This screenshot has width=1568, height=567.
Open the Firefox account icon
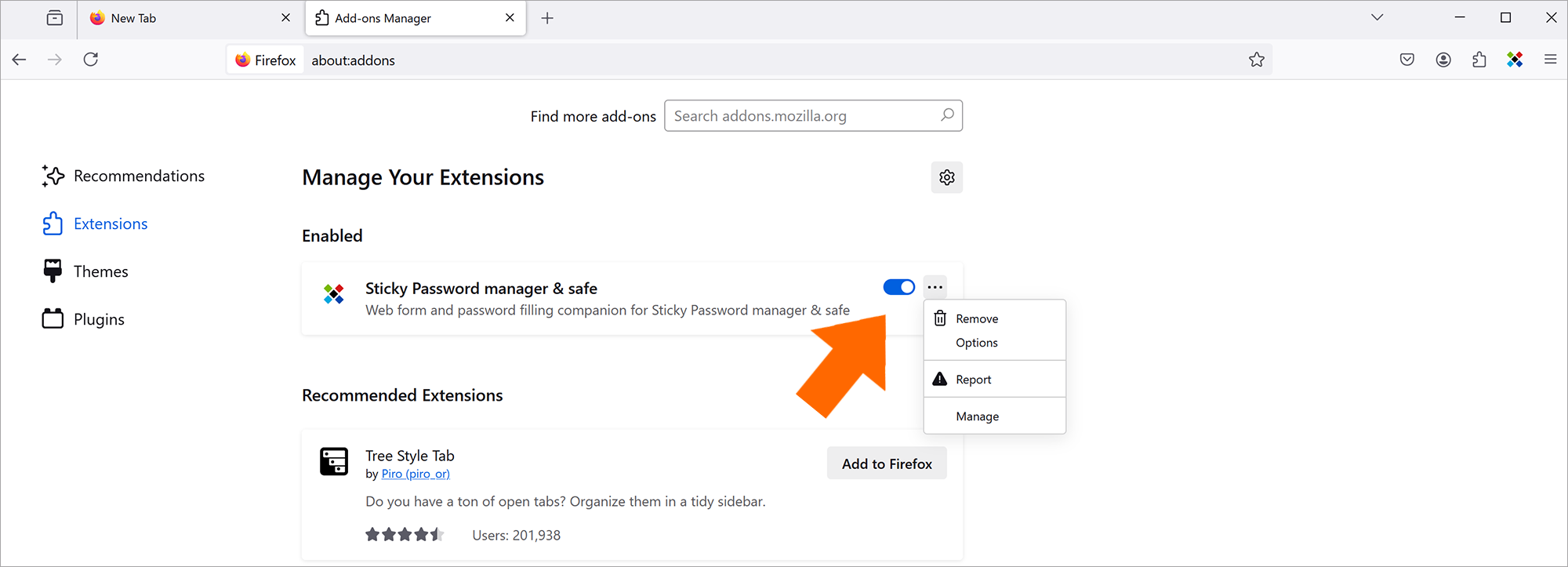coord(1443,60)
